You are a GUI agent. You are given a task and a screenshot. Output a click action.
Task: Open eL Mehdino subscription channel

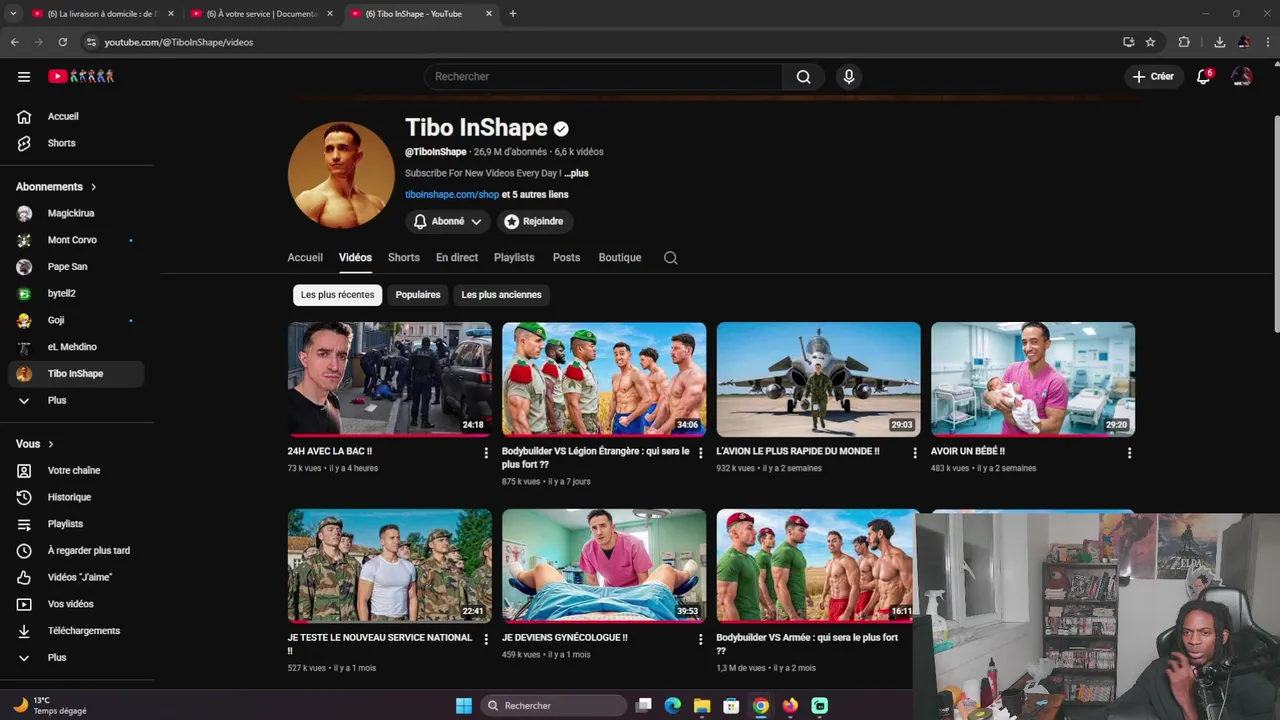point(76,347)
